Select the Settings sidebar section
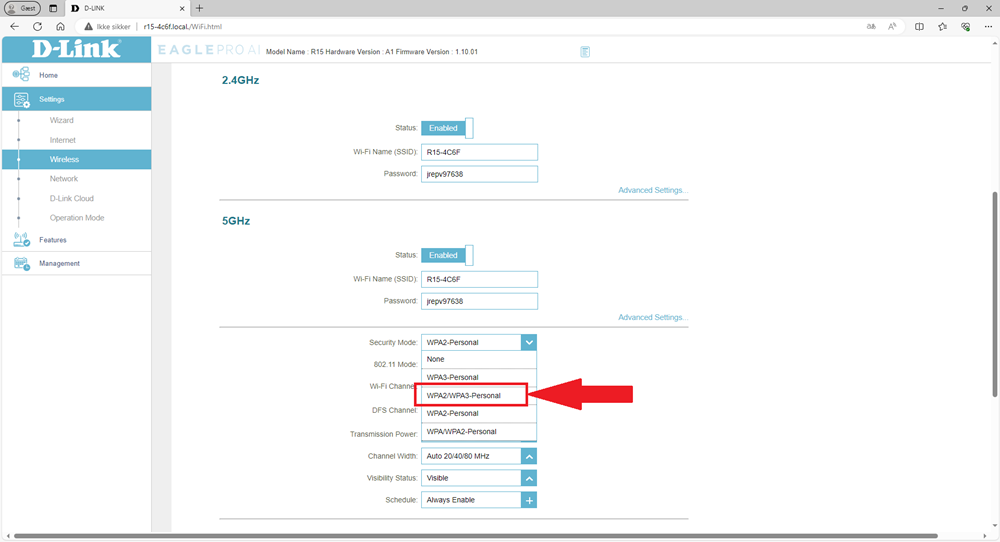 point(77,99)
